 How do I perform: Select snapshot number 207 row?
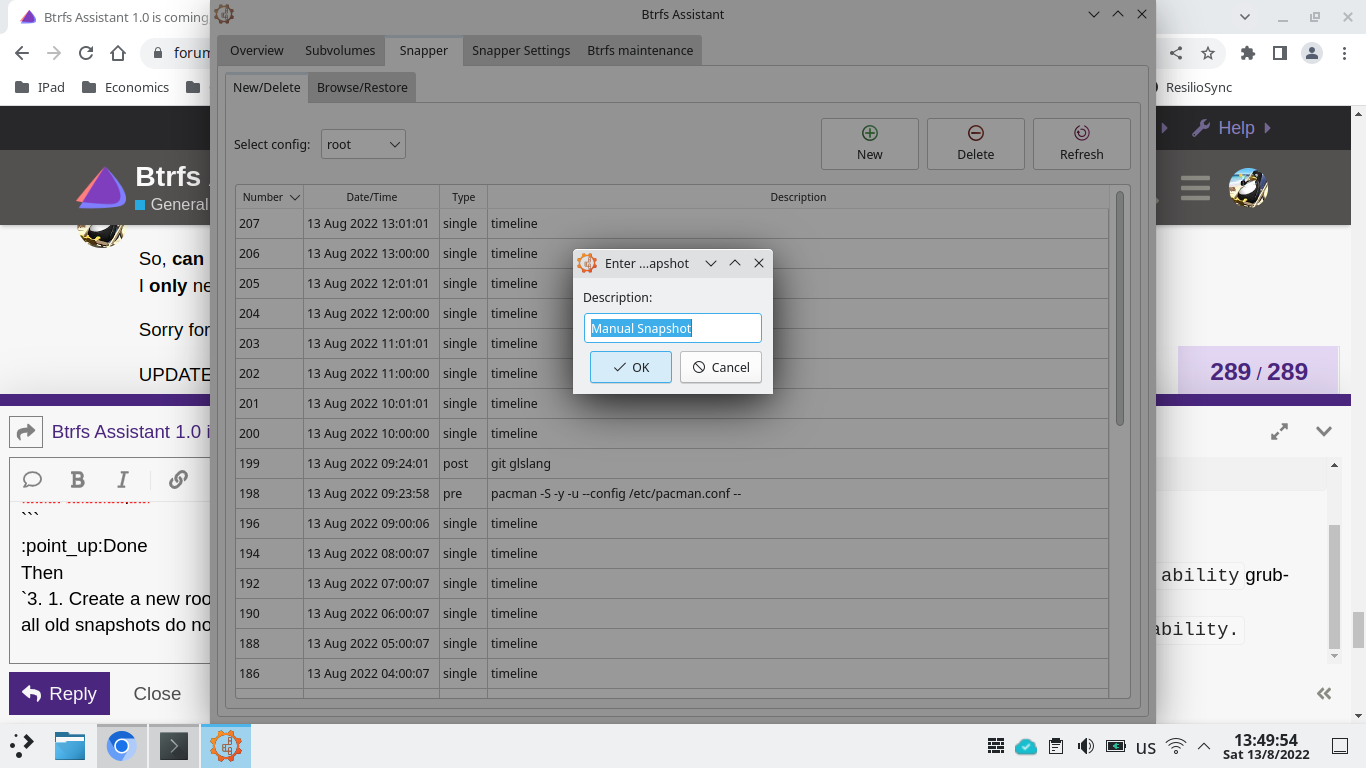click(672, 223)
